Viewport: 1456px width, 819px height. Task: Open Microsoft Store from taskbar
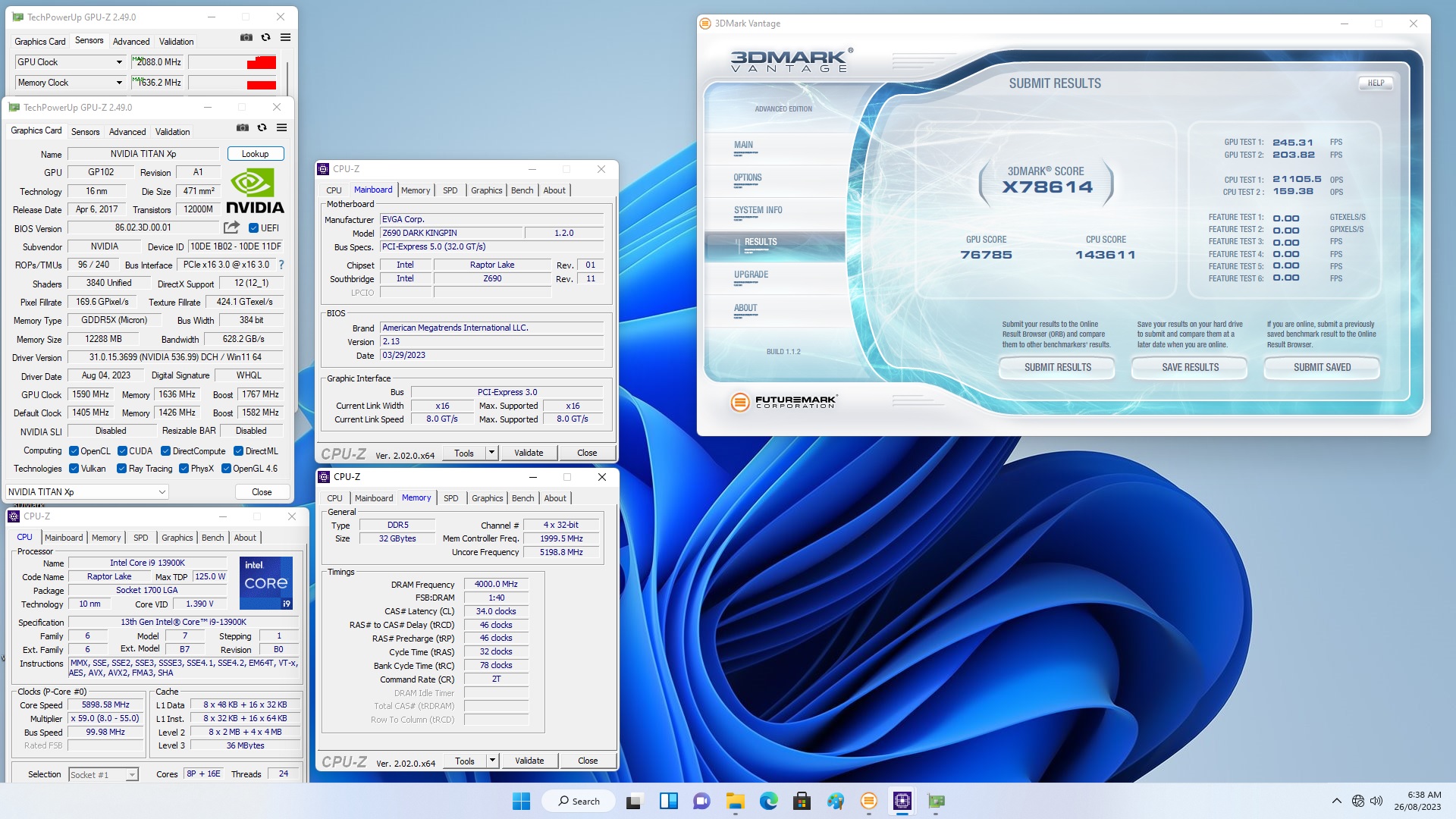pos(802,801)
